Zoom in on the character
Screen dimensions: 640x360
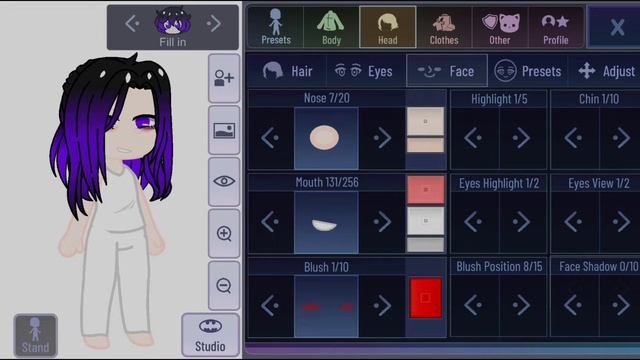click(224, 233)
